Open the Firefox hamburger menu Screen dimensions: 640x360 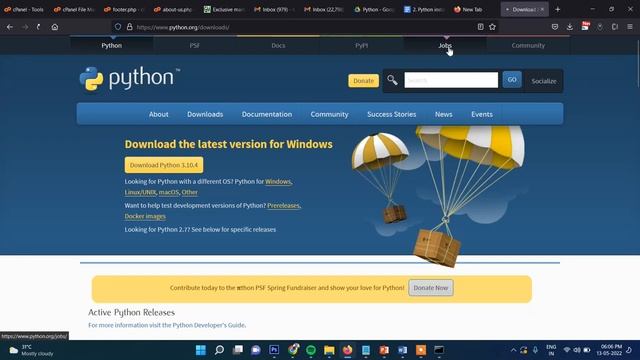(x=630, y=27)
